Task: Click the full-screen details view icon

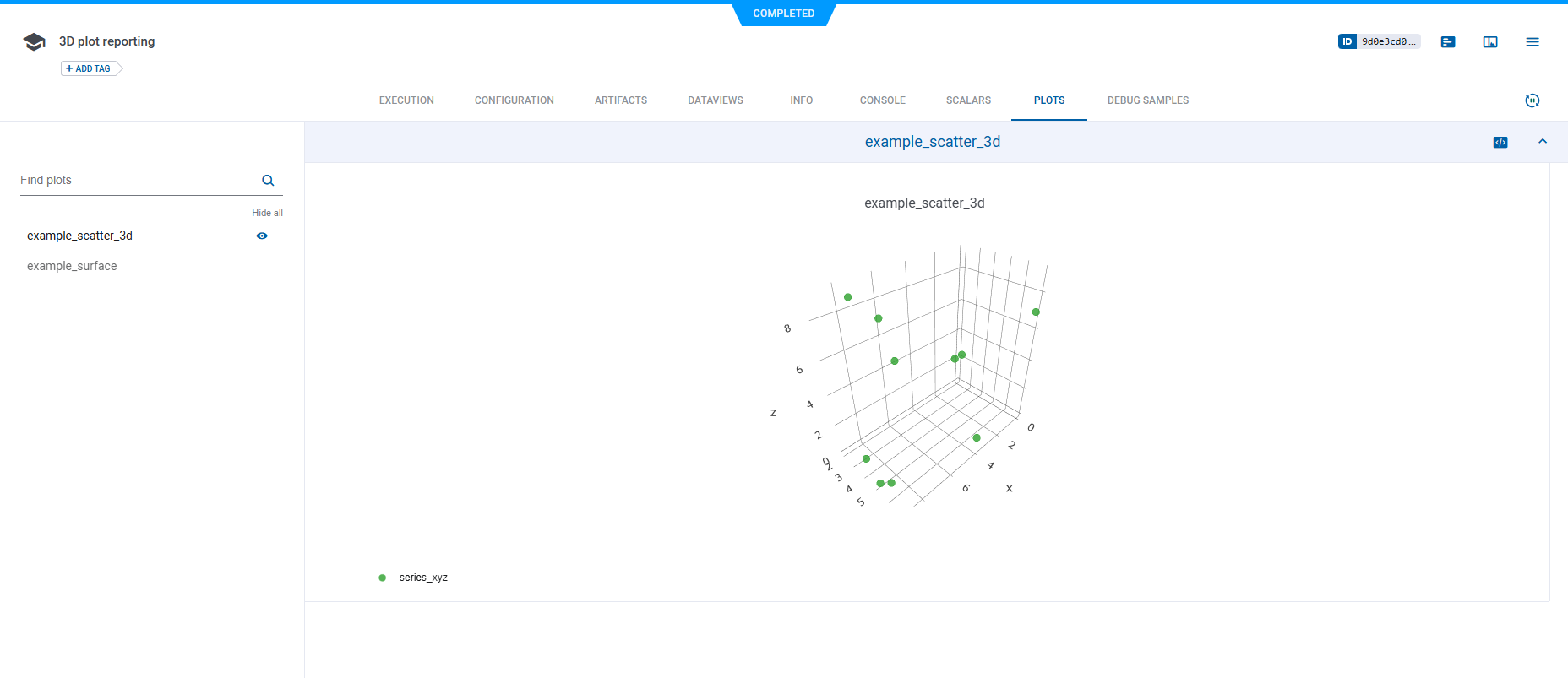Action: (1489, 42)
